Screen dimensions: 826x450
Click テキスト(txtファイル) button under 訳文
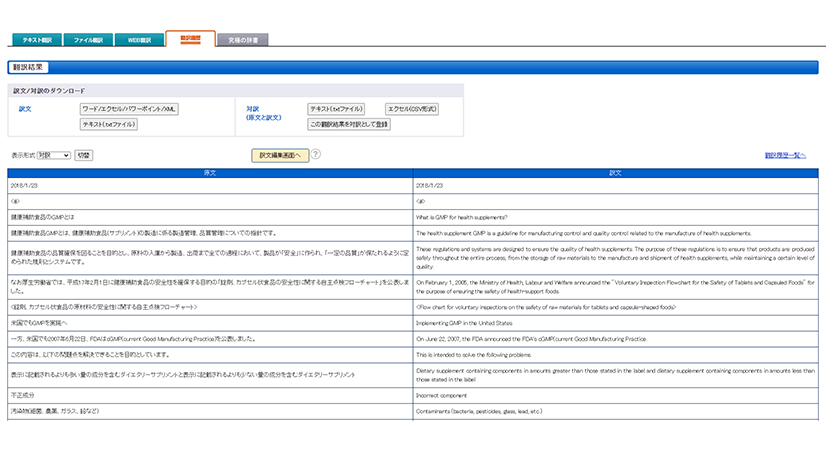coord(109,124)
